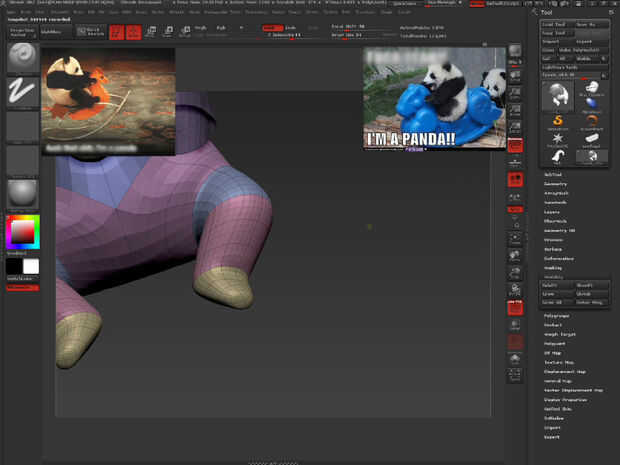Open the current brush thumbnail picker
This screenshot has width=620, height=465.
(23, 57)
